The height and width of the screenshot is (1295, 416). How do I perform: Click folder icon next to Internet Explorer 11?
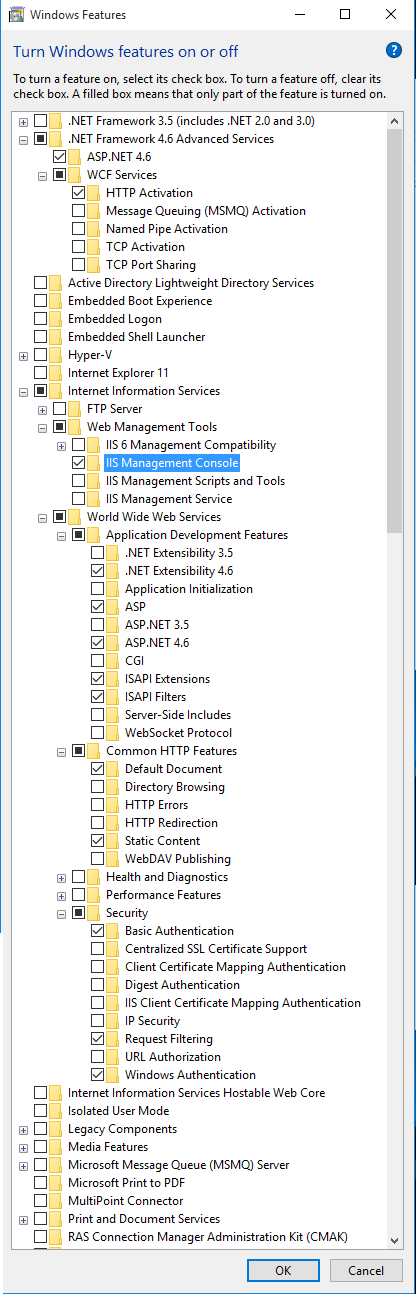click(x=56, y=373)
